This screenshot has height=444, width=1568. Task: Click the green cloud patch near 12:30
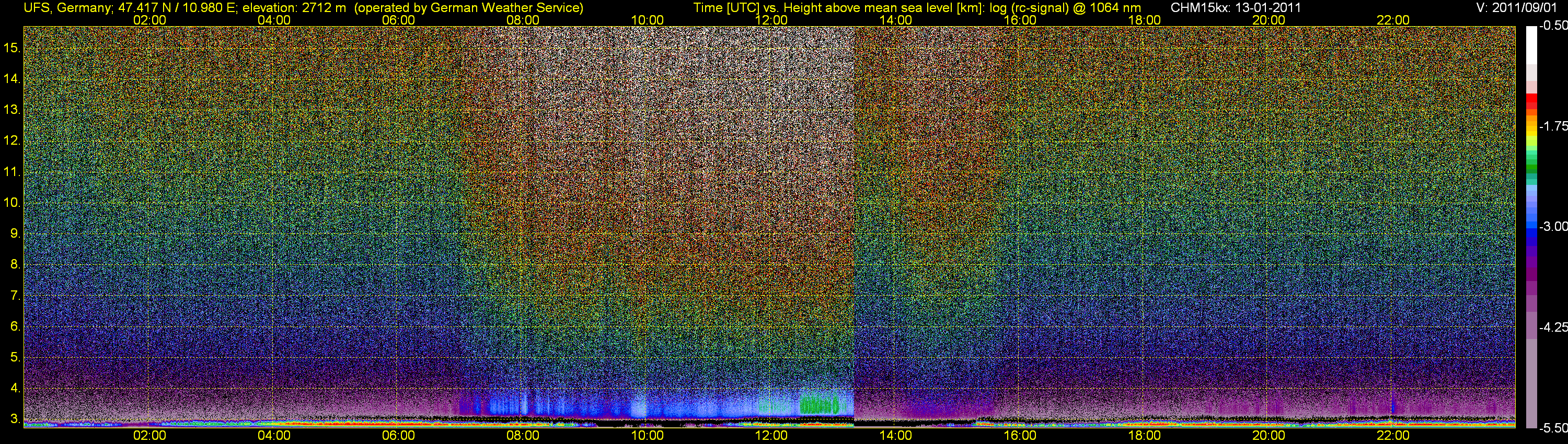pos(820,404)
